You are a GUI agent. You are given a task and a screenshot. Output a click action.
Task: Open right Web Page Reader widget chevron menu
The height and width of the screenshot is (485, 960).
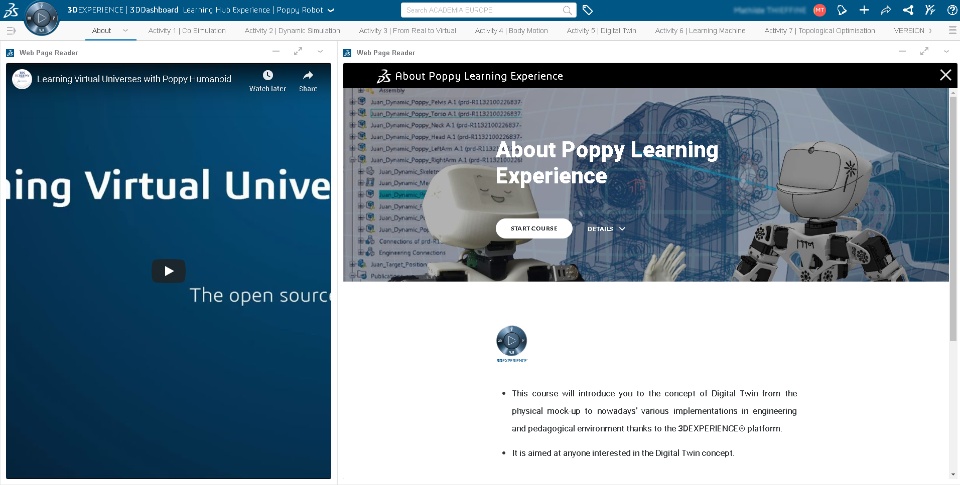(x=946, y=52)
